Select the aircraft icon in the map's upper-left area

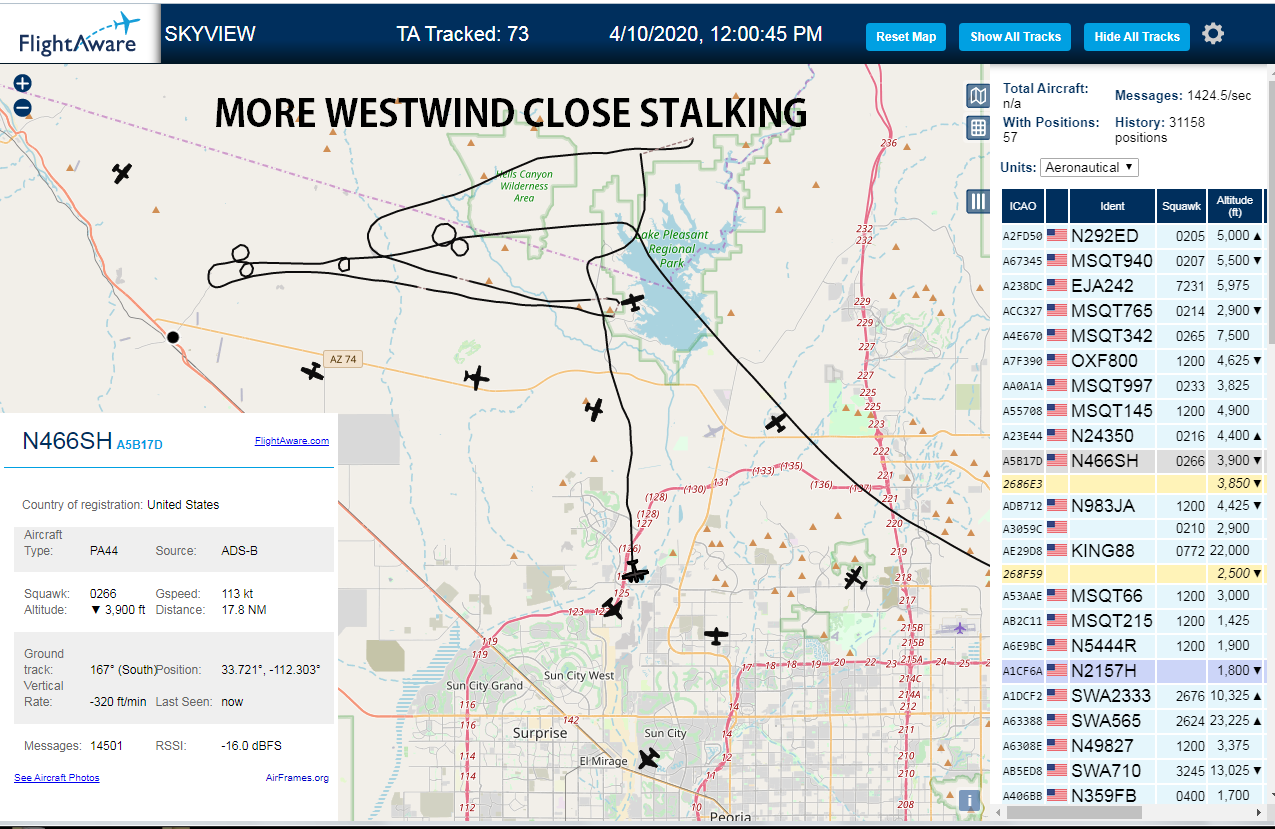pyautogui.click(x=122, y=173)
